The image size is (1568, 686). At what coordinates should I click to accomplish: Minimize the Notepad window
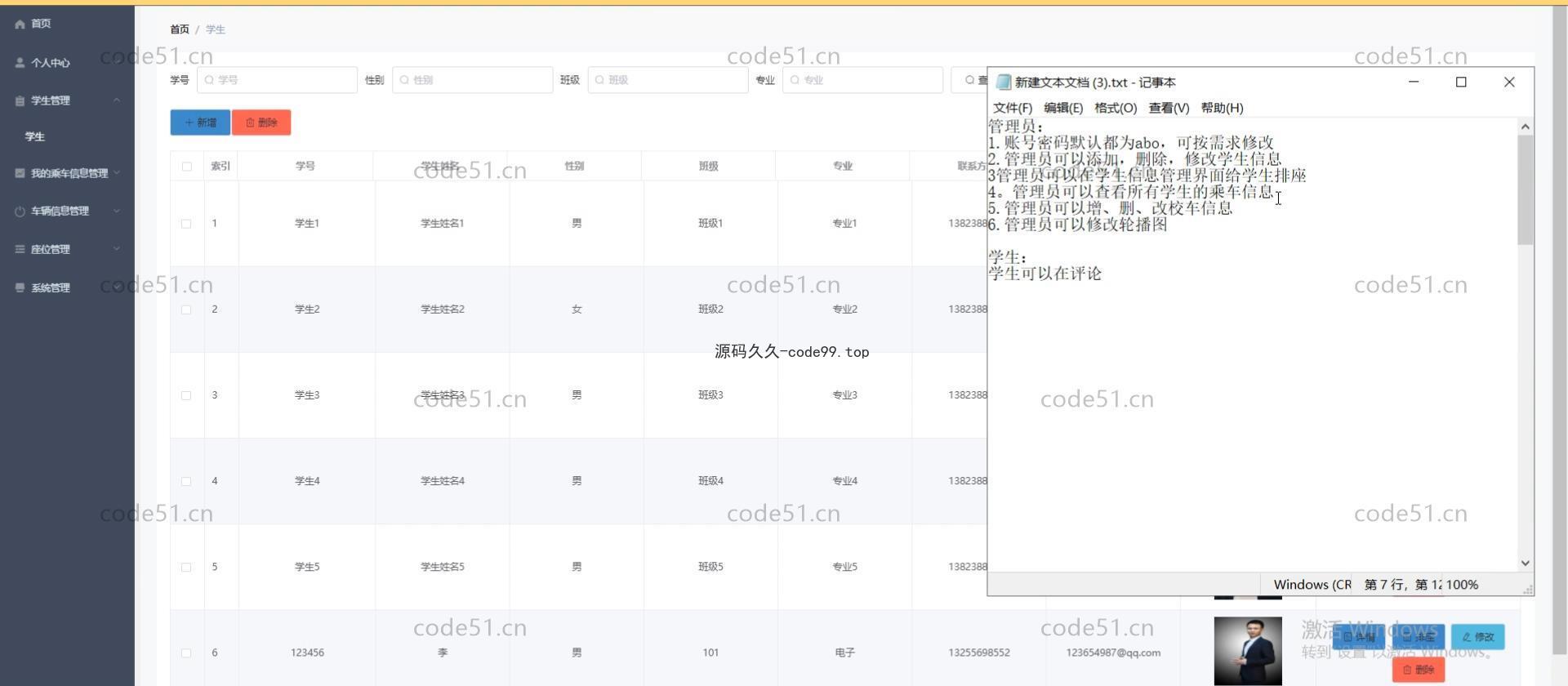click(x=1414, y=82)
